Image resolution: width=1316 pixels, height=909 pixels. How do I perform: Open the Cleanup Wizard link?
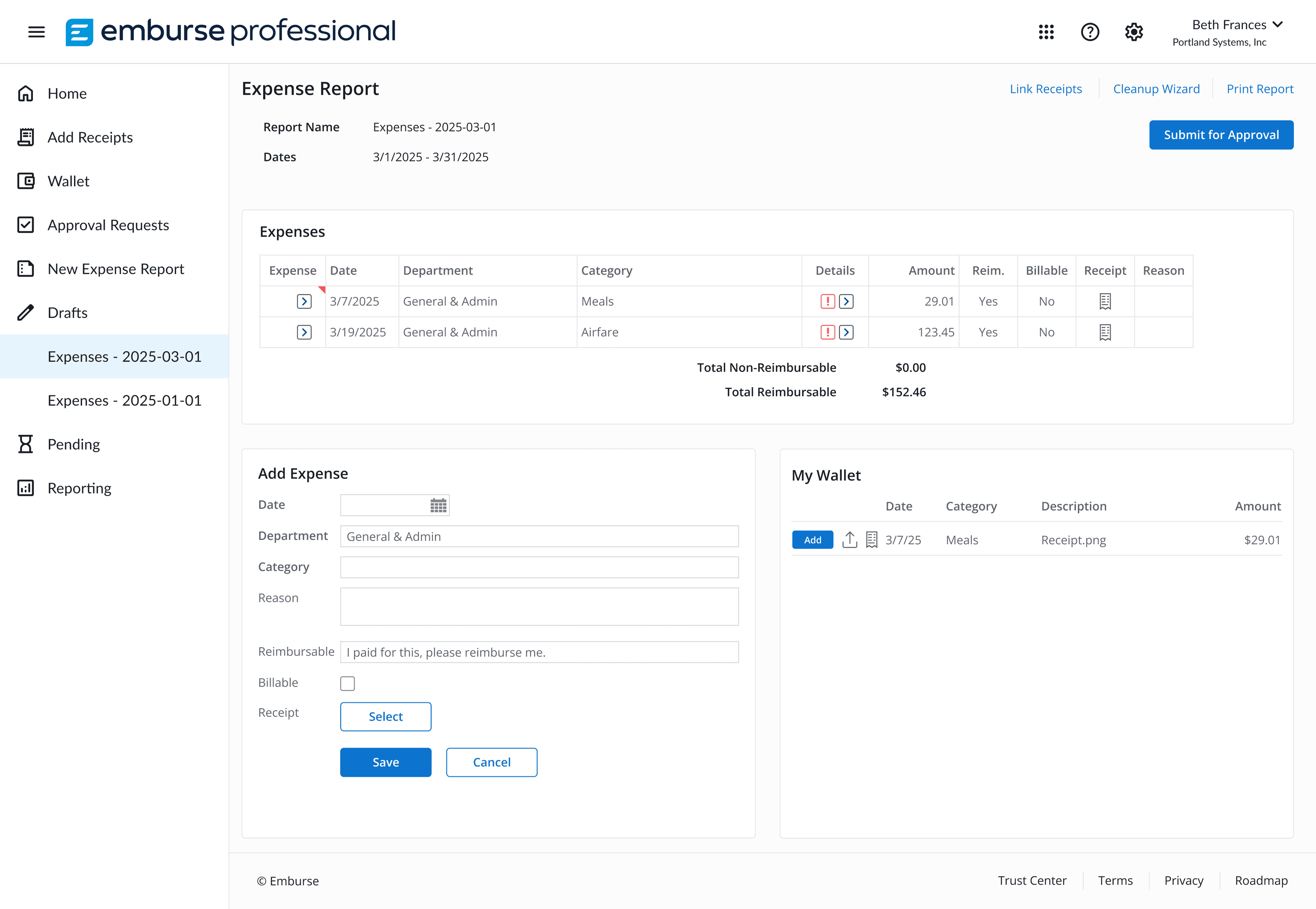[x=1156, y=89]
